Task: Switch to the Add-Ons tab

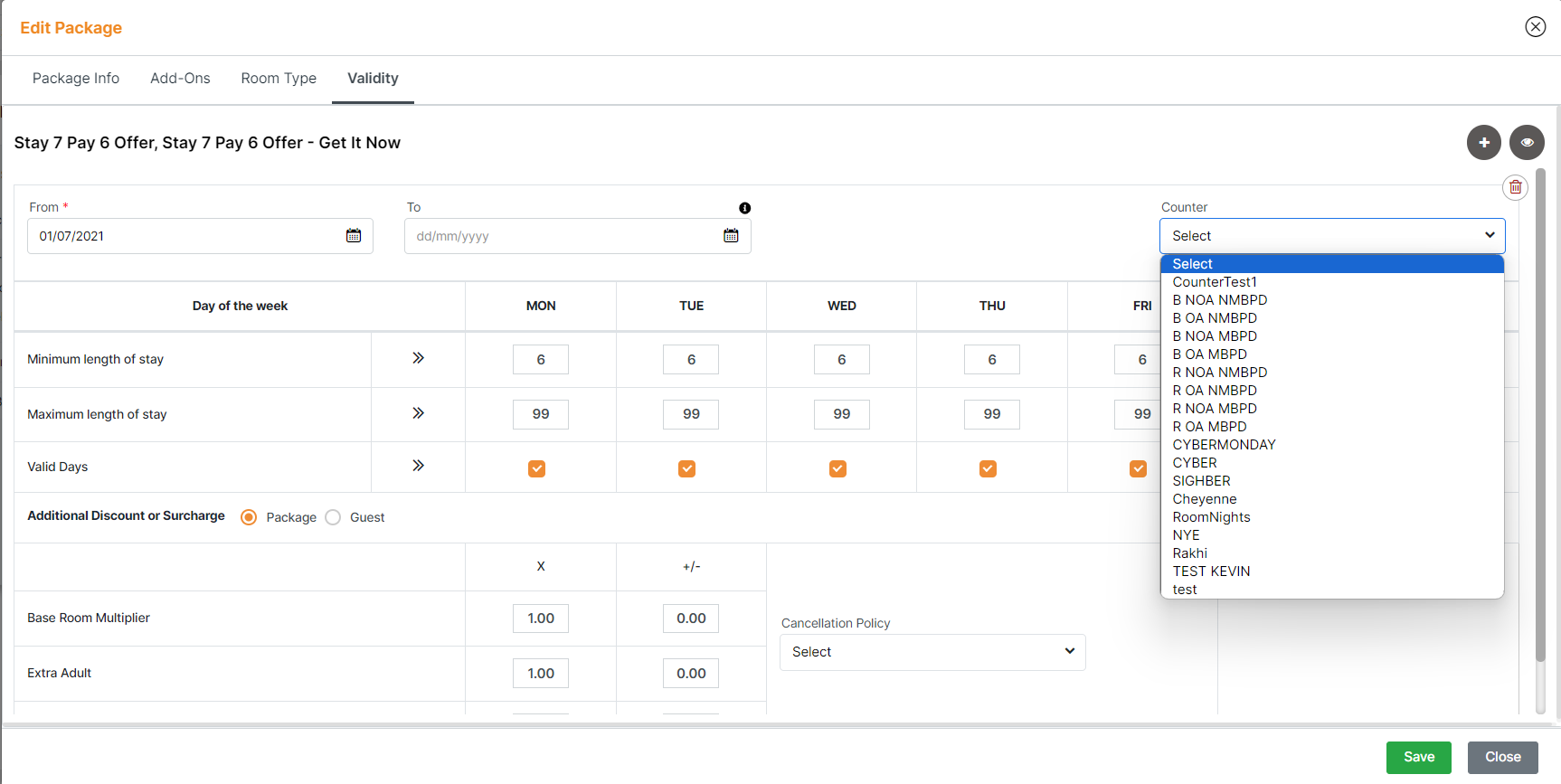Action: (x=180, y=79)
